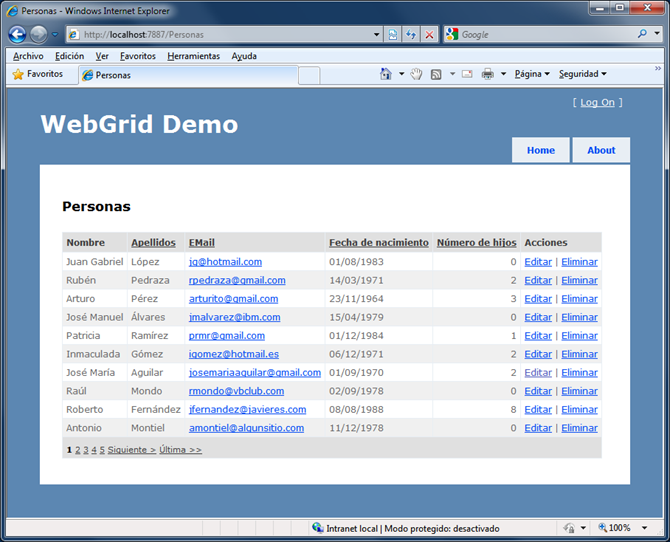Click the Última >> pager link

(180, 450)
